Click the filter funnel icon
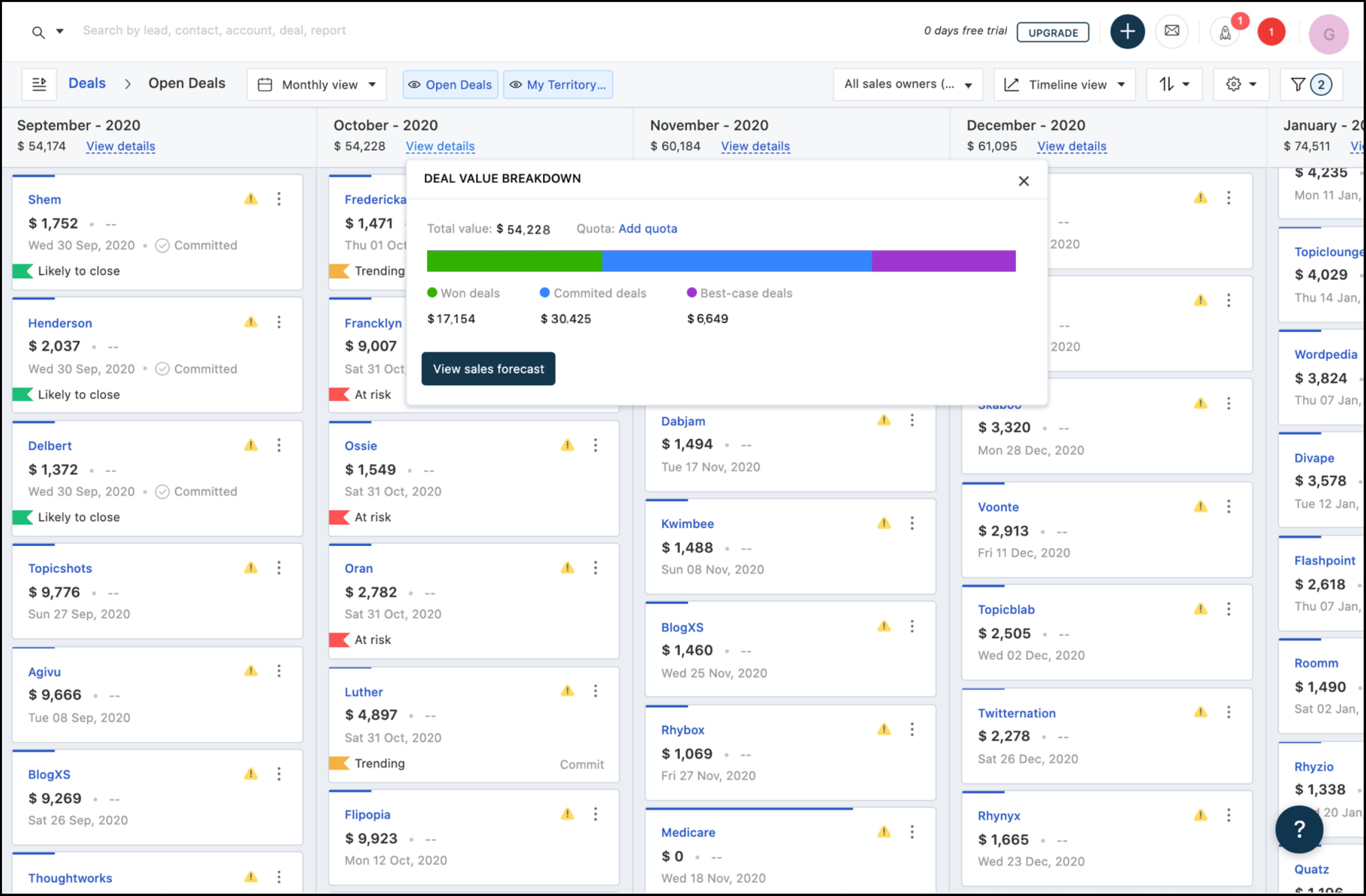Screen dimensions: 1366x896 [x=1297, y=84]
